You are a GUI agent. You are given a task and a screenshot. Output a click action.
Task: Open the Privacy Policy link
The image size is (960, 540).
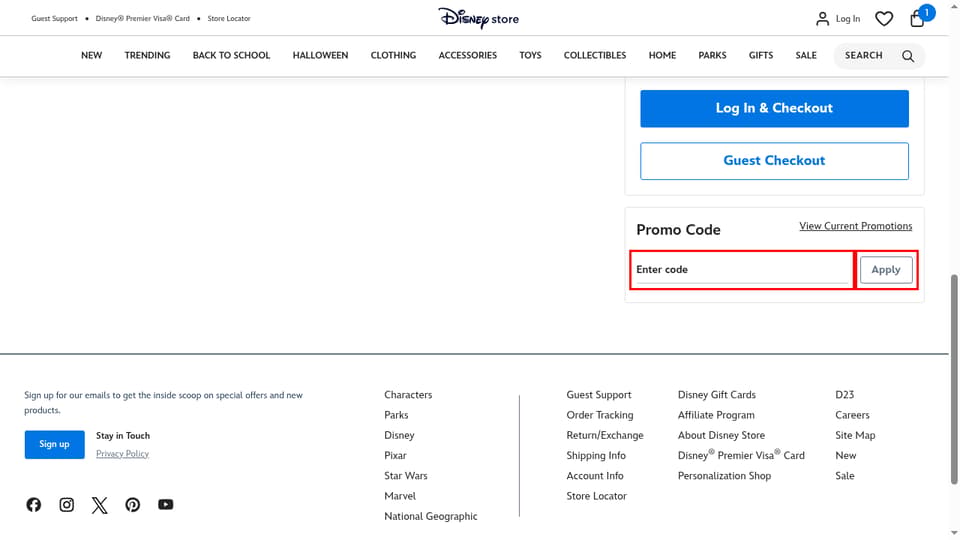tap(122, 454)
